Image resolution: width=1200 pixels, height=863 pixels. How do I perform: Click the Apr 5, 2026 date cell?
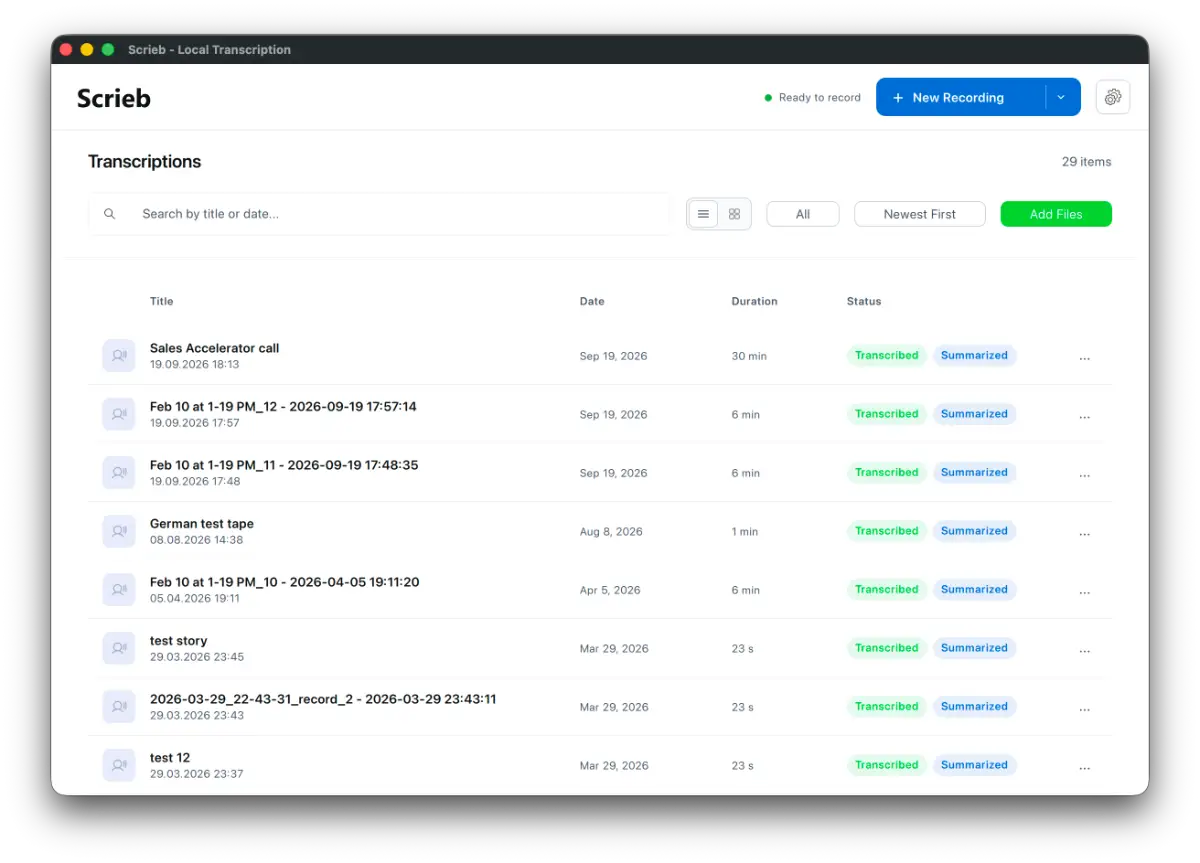pos(610,590)
